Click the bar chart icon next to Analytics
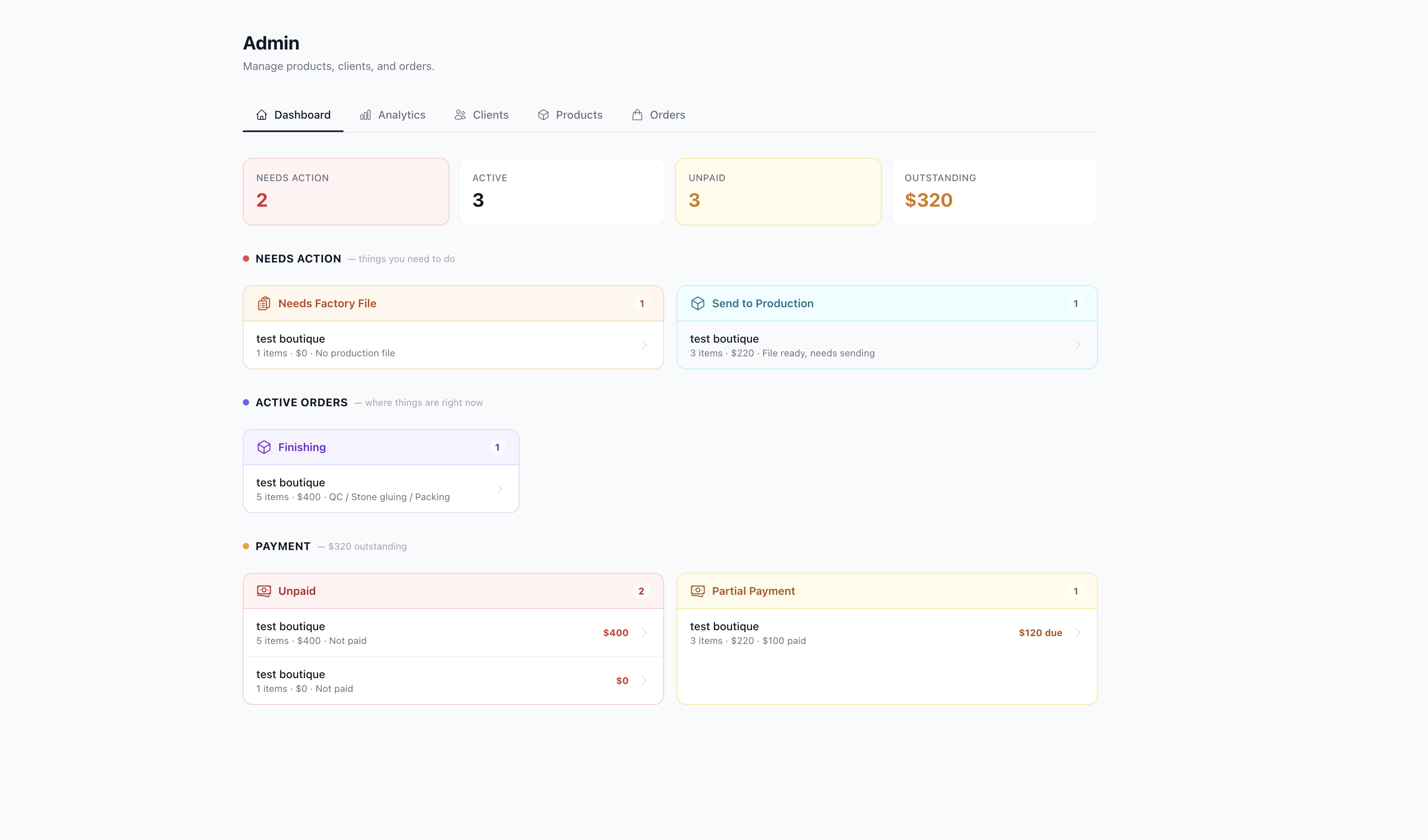 (x=366, y=114)
